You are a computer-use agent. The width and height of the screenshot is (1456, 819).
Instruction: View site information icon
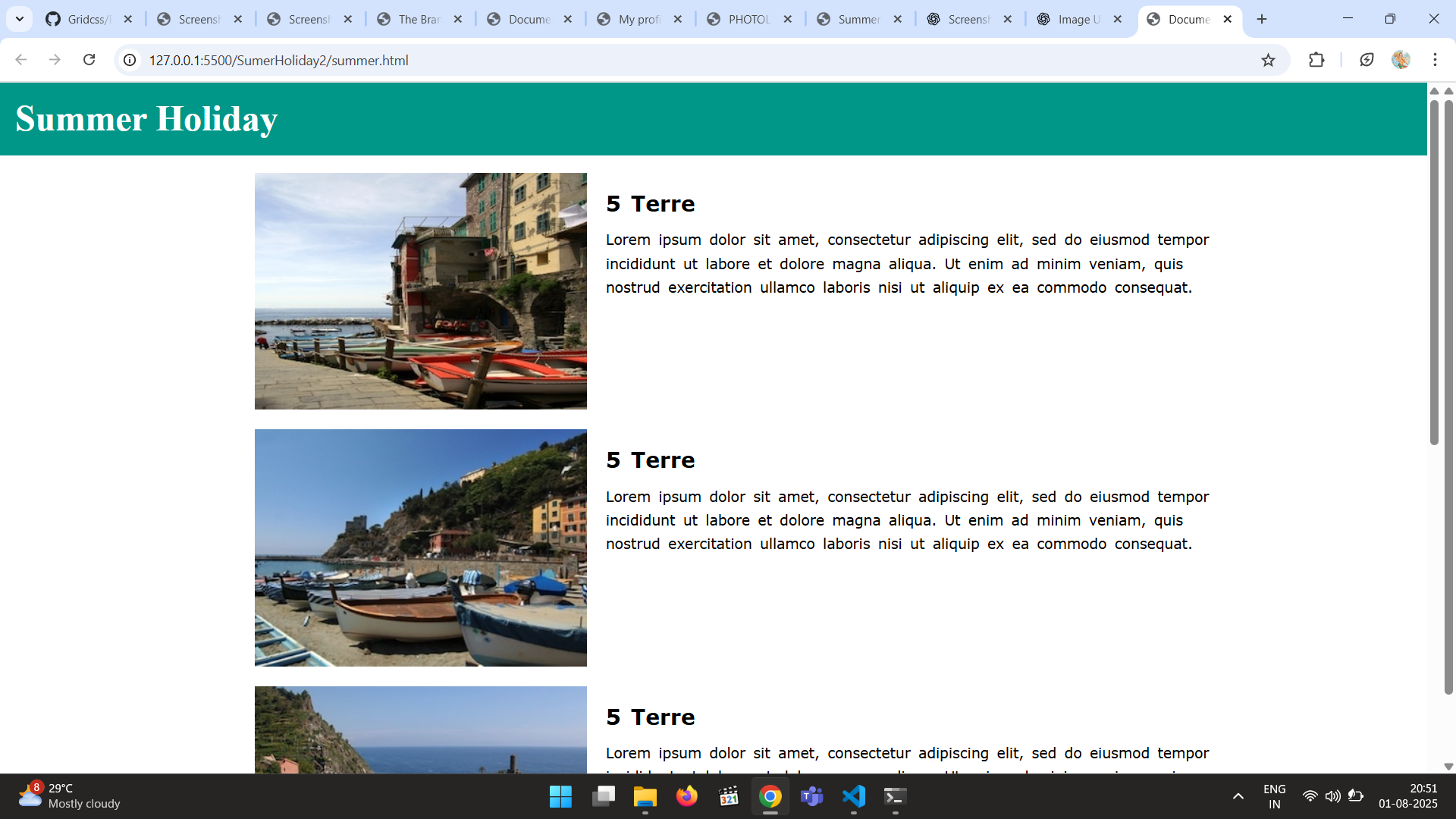pyautogui.click(x=130, y=60)
